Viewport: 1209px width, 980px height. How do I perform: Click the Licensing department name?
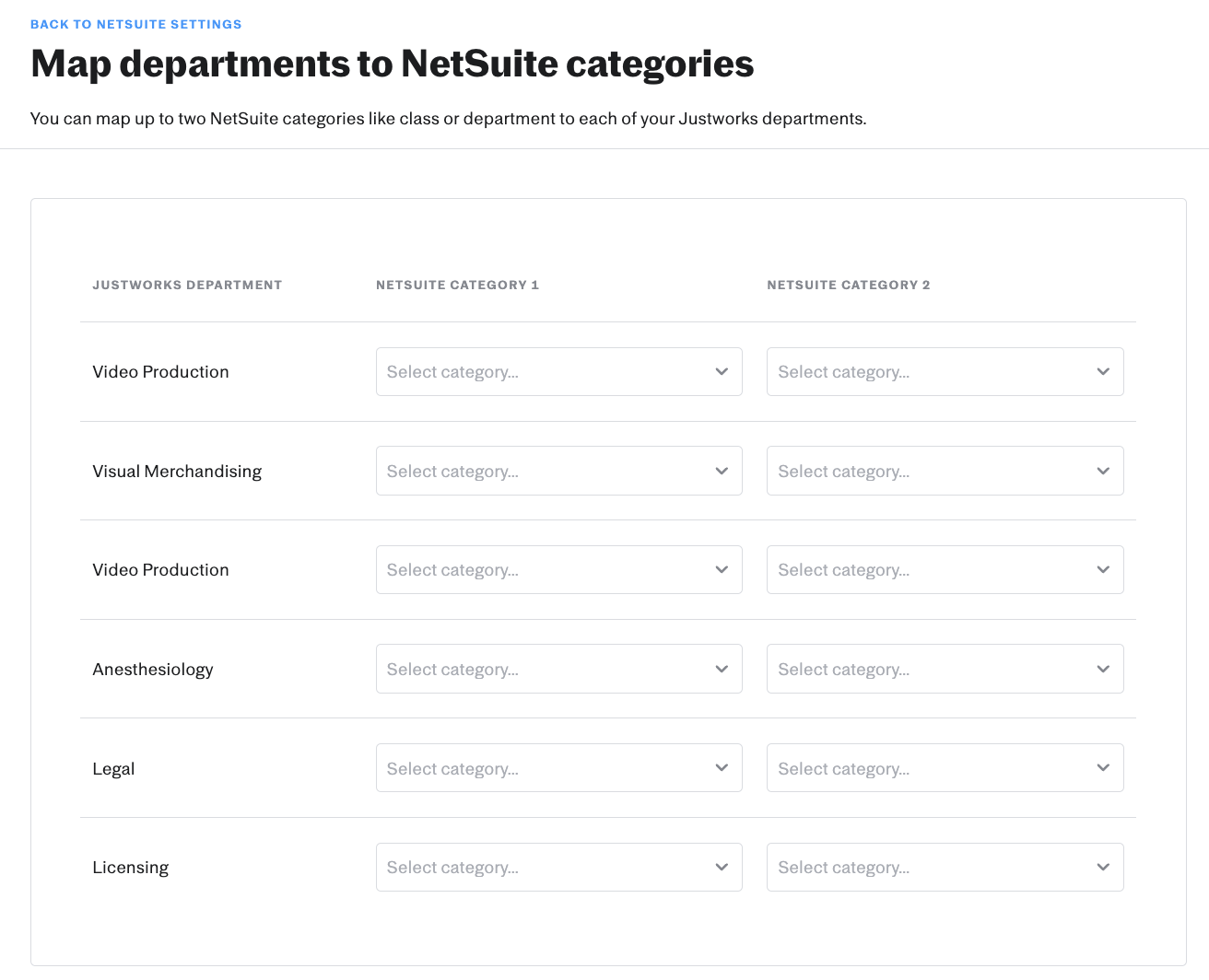(x=131, y=868)
